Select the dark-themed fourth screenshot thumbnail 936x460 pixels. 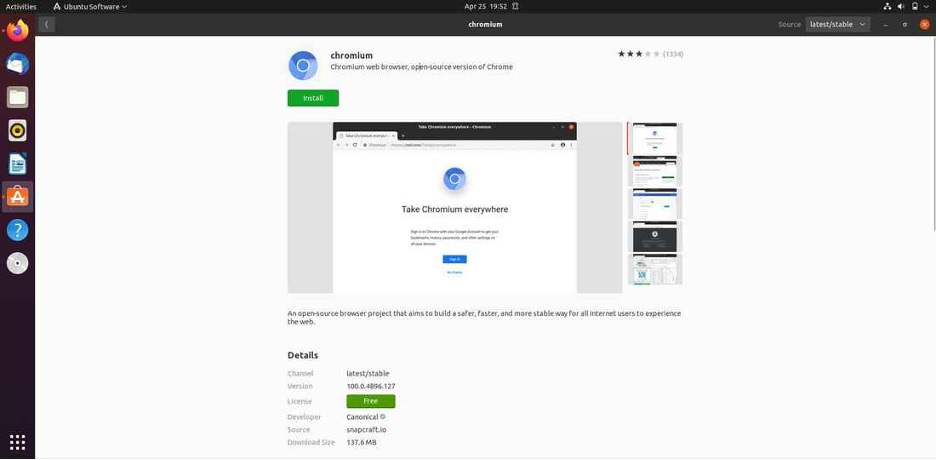coord(655,236)
